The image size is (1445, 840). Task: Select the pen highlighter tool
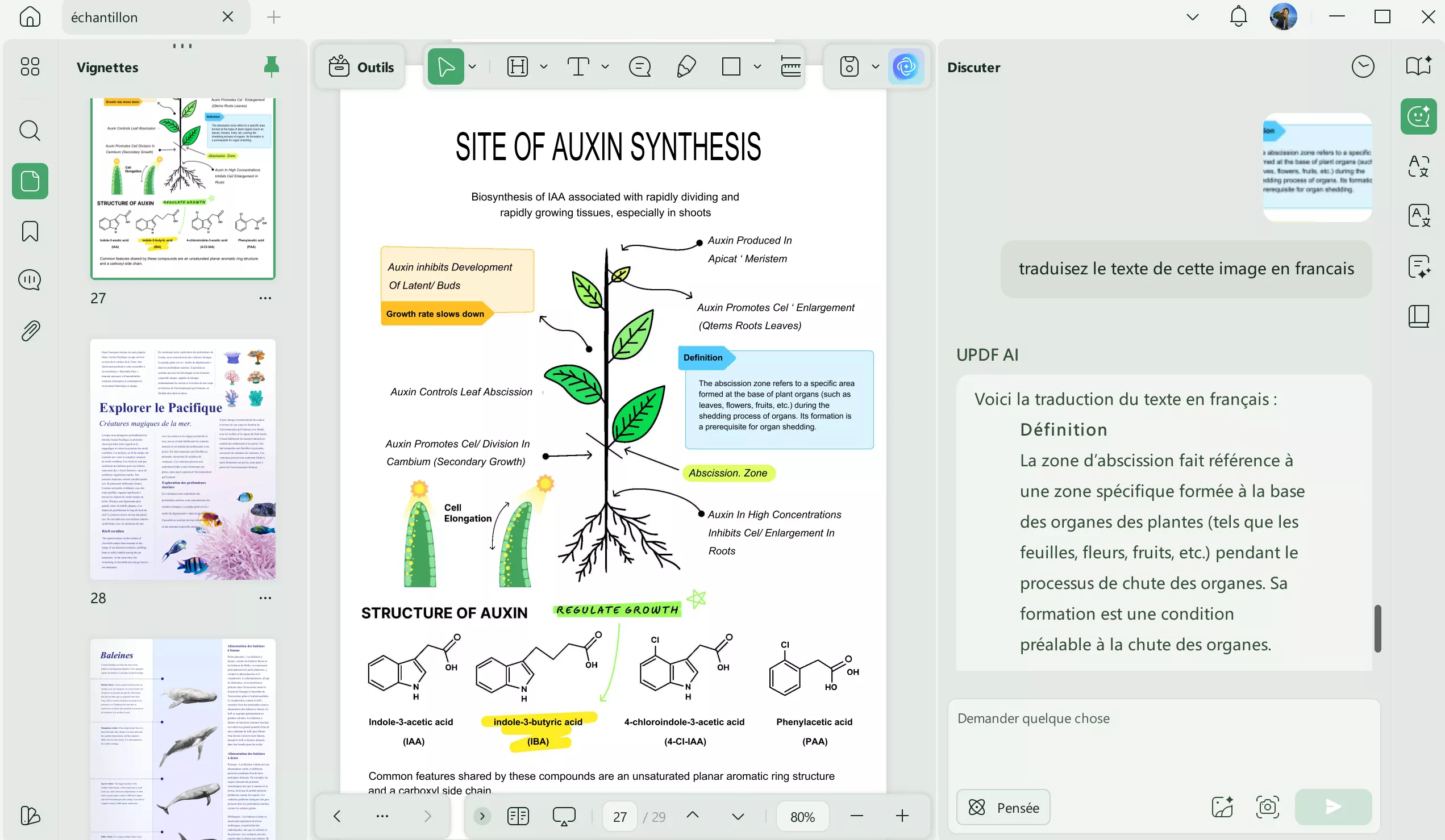coord(686,67)
